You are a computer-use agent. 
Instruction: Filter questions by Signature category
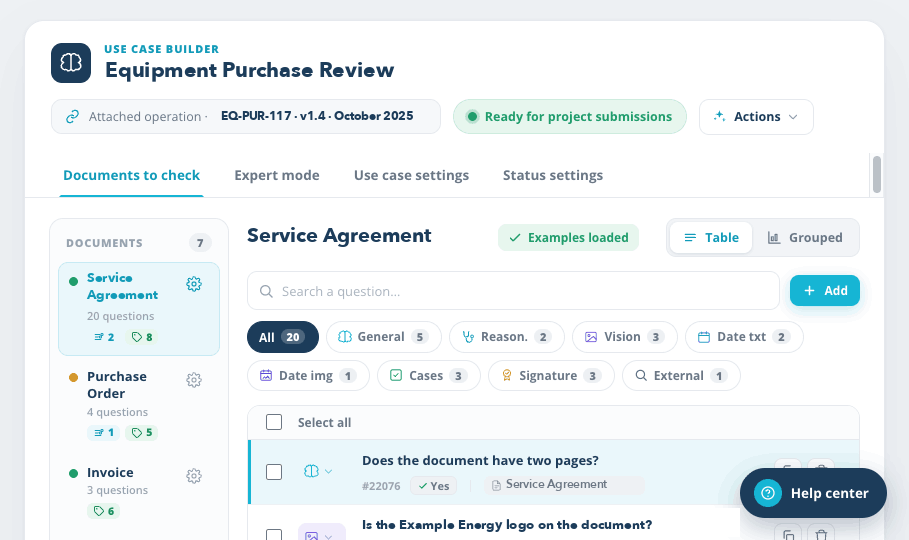(x=551, y=376)
